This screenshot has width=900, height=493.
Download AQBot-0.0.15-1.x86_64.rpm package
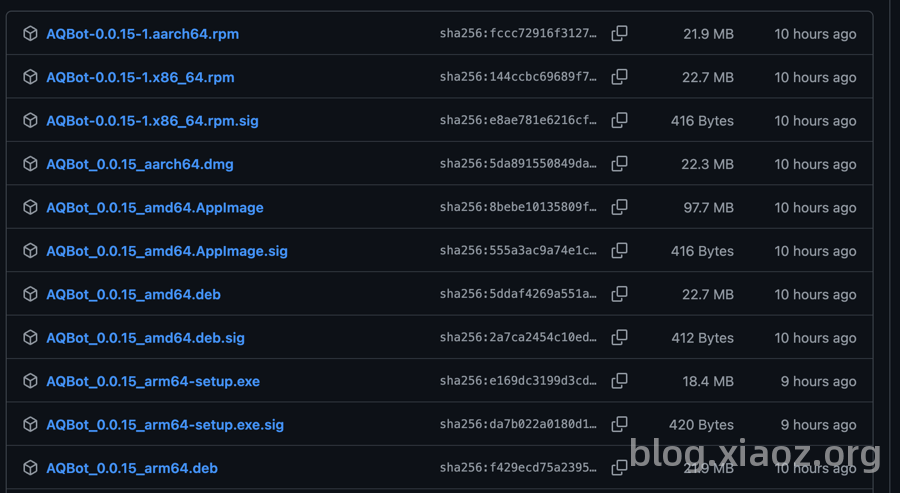[x=140, y=77]
